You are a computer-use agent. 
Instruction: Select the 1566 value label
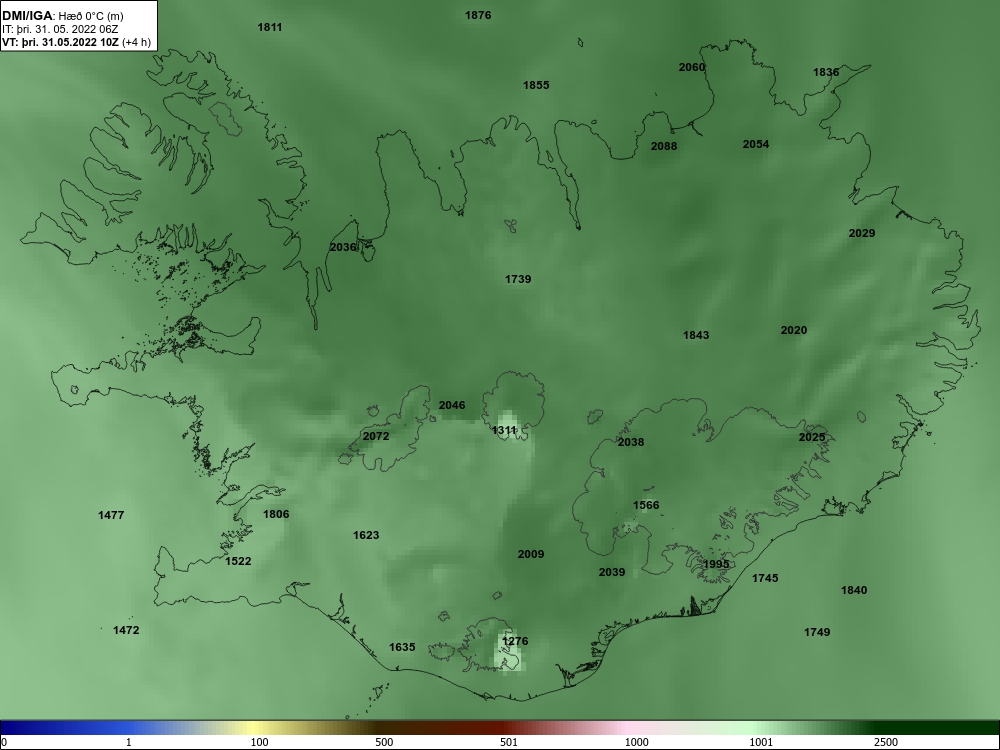tap(646, 506)
